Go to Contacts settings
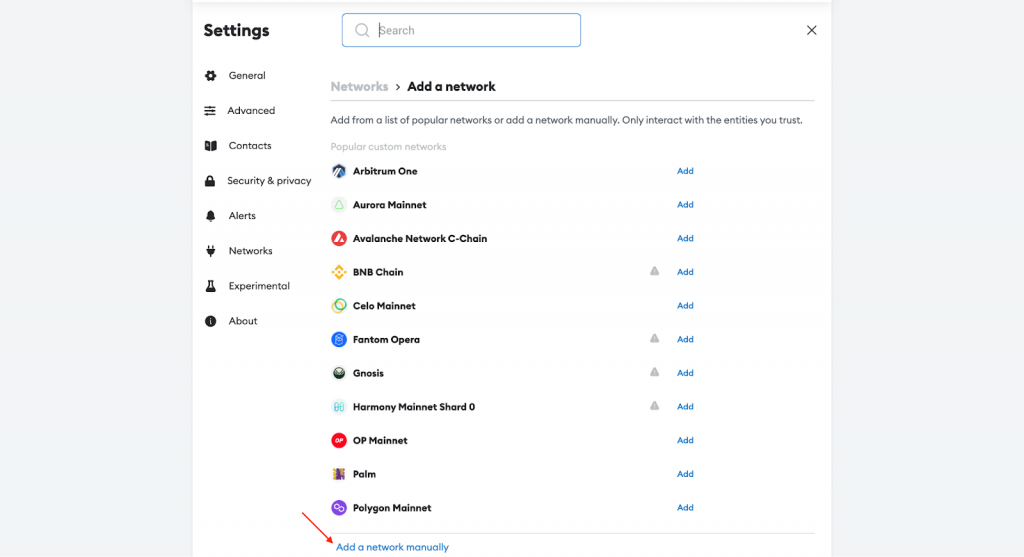Screen dimensions: 1024x557 [249, 146]
